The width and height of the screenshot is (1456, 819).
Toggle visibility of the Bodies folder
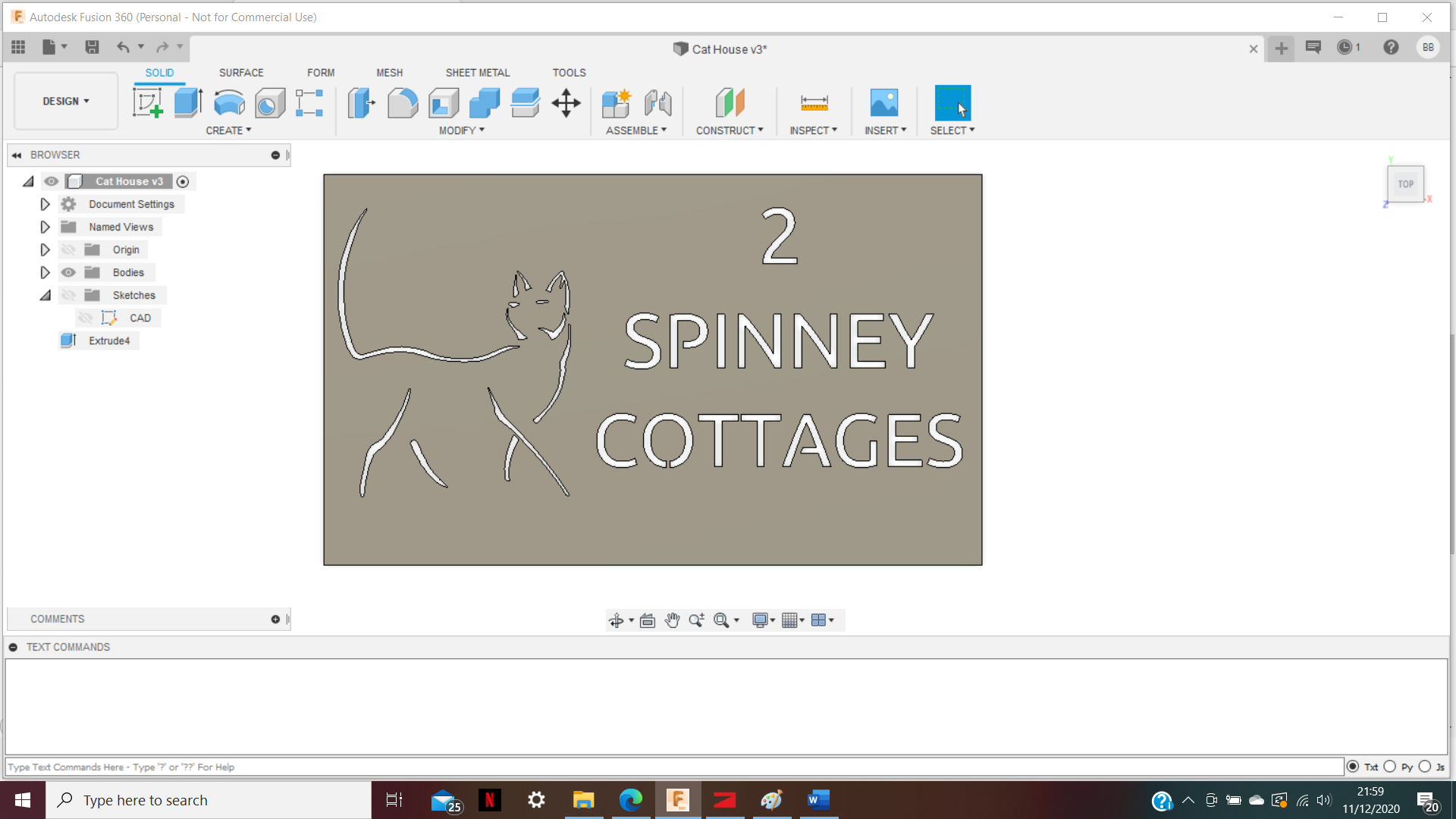pos(68,272)
